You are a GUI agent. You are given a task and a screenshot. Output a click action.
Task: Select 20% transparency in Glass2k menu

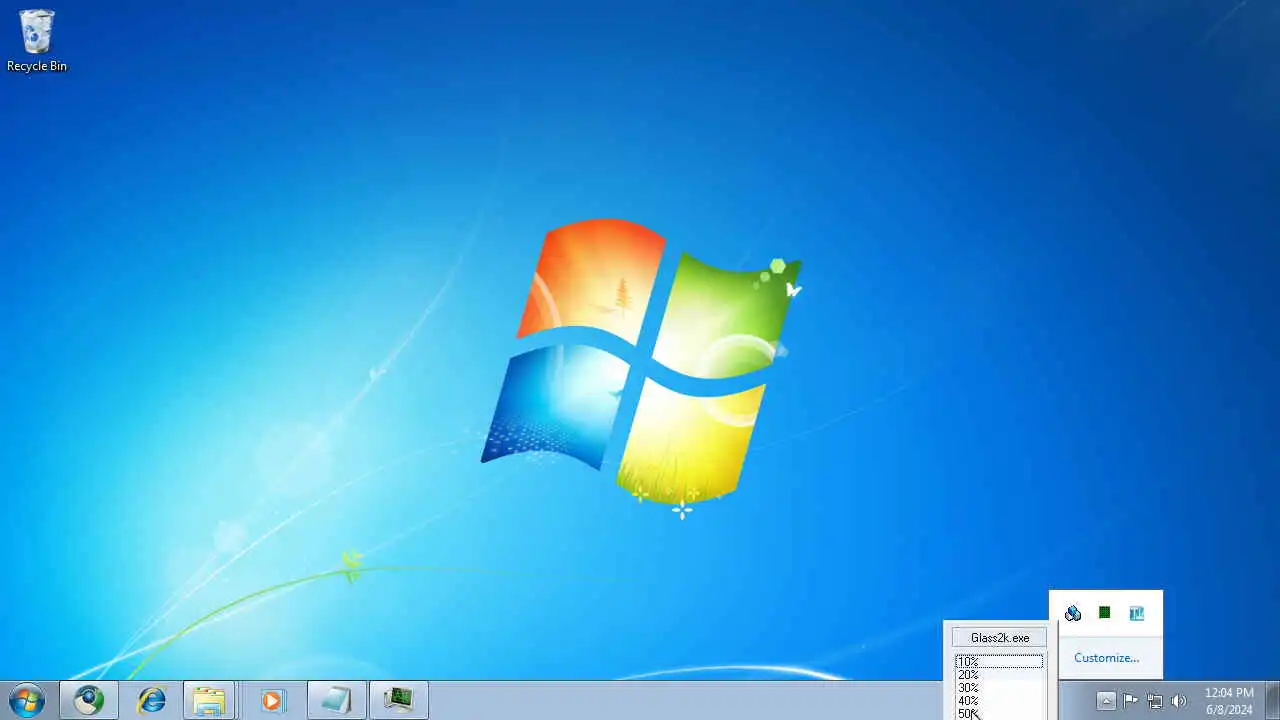pyautogui.click(x=999, y=675)
